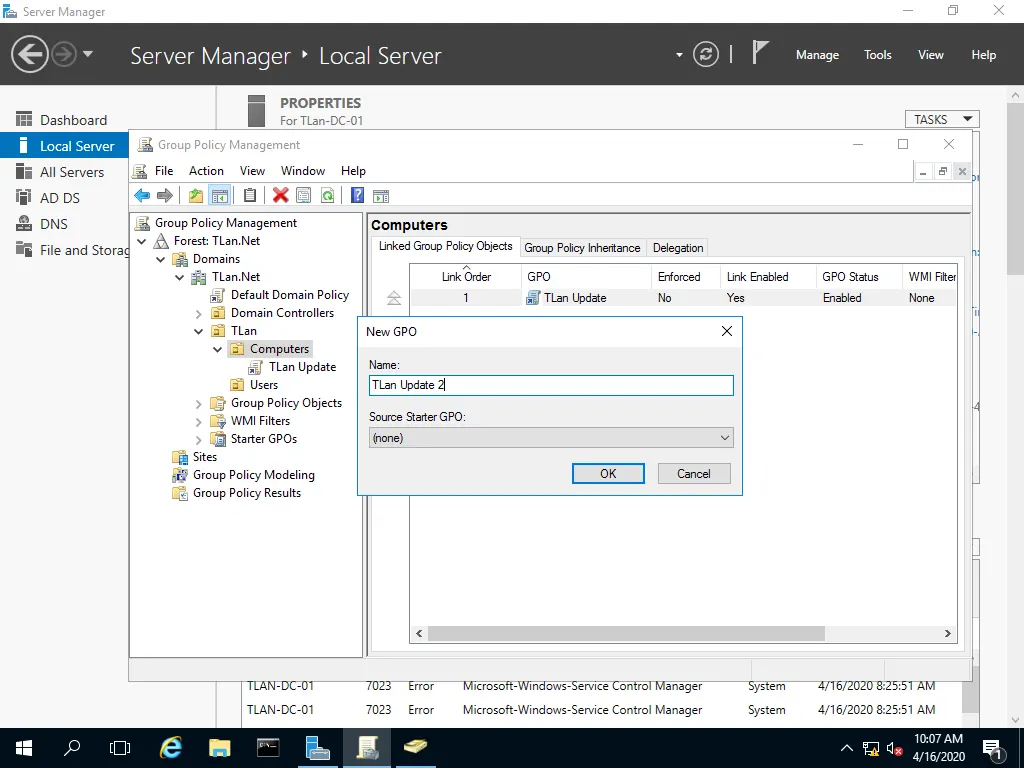Click the blue Back arrow in toolbar
Screen dimensions: 1024x768
point(142,196)
